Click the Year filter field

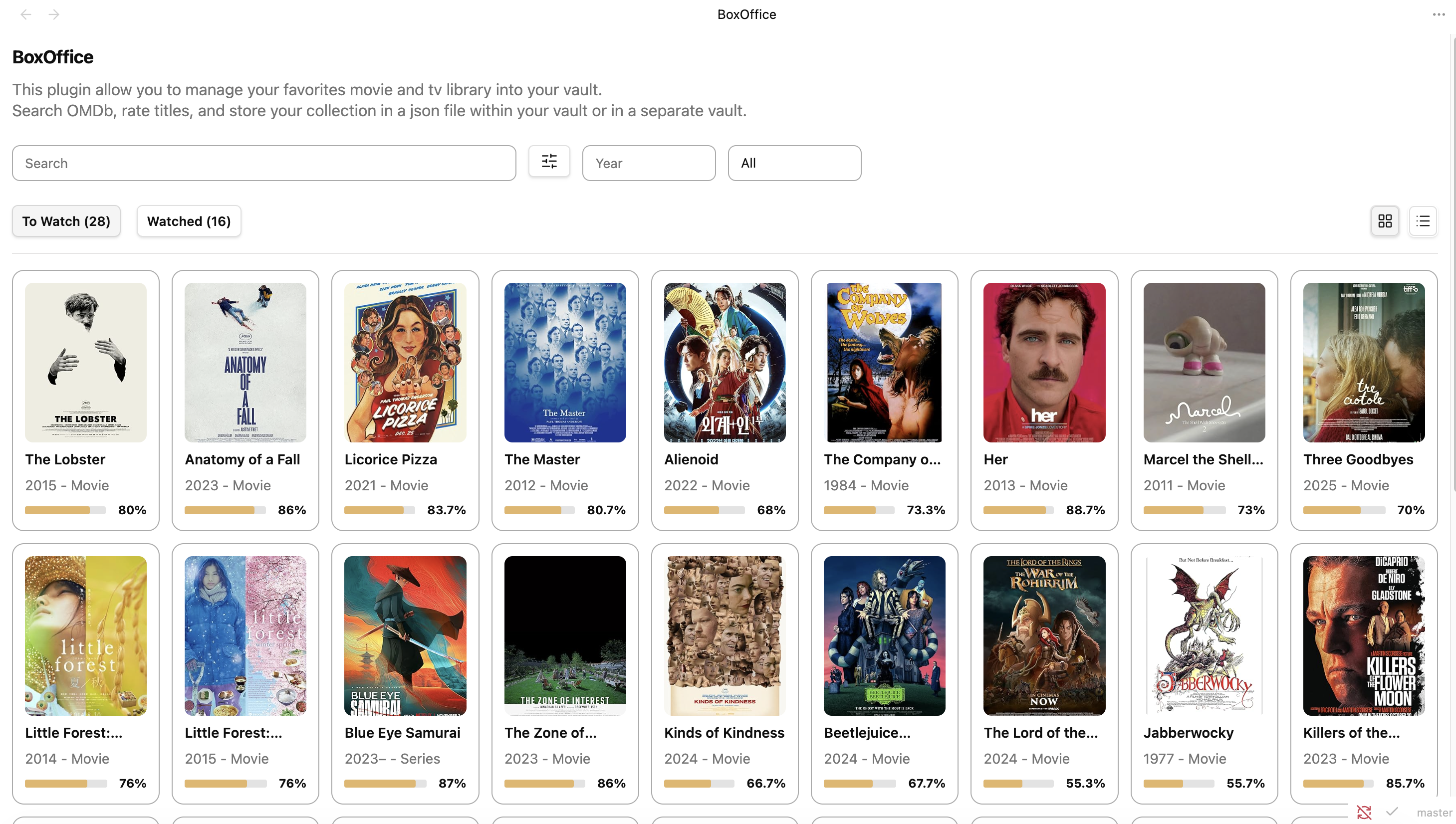point(648,163)
